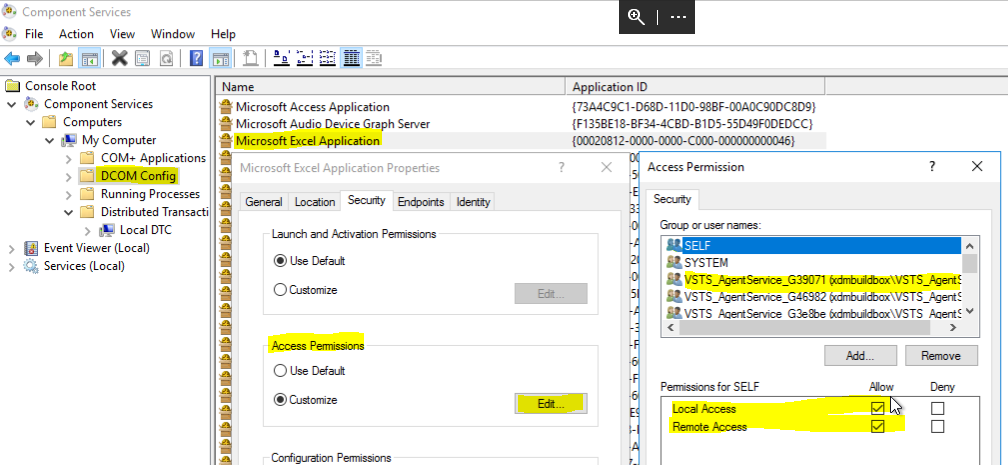
Task: Click the magnifier zoom icon in the top overlay
Action: (636, 17)
